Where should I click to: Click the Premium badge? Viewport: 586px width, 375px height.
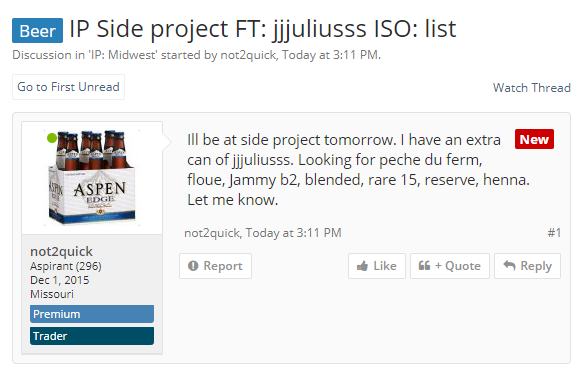point(92,314)
